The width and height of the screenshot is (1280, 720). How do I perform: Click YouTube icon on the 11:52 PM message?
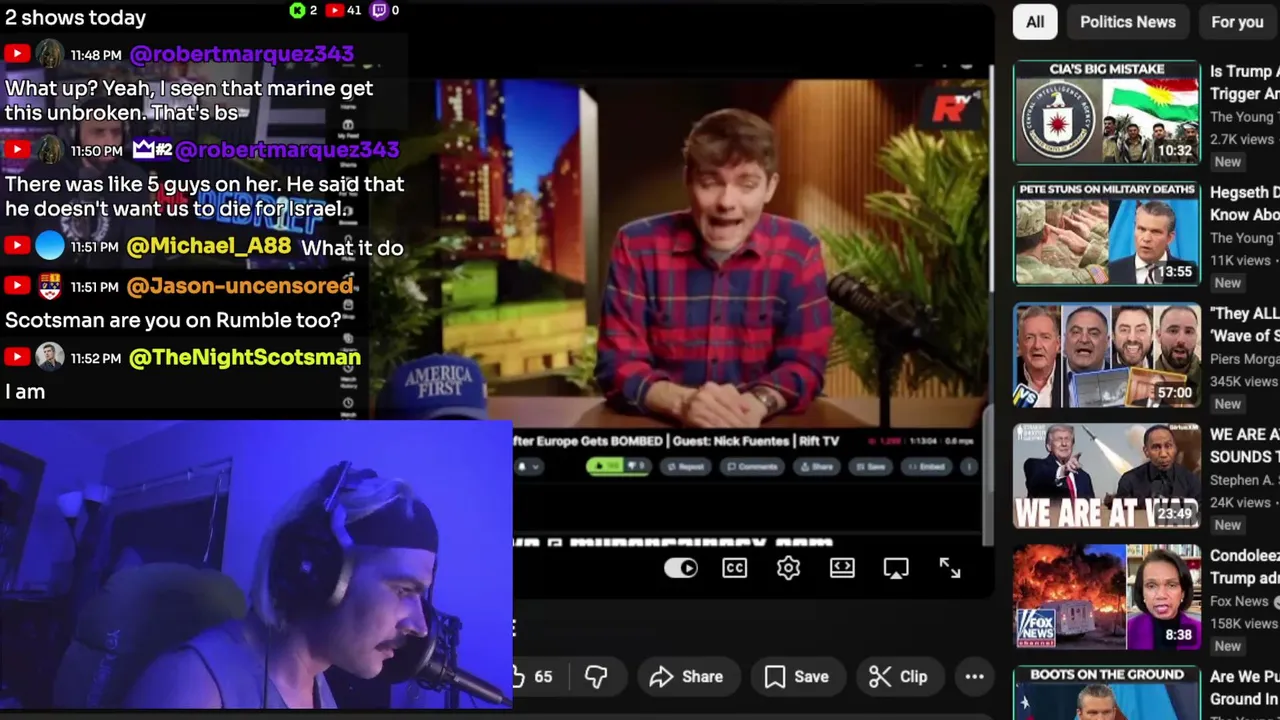click(x=17, y=358)
